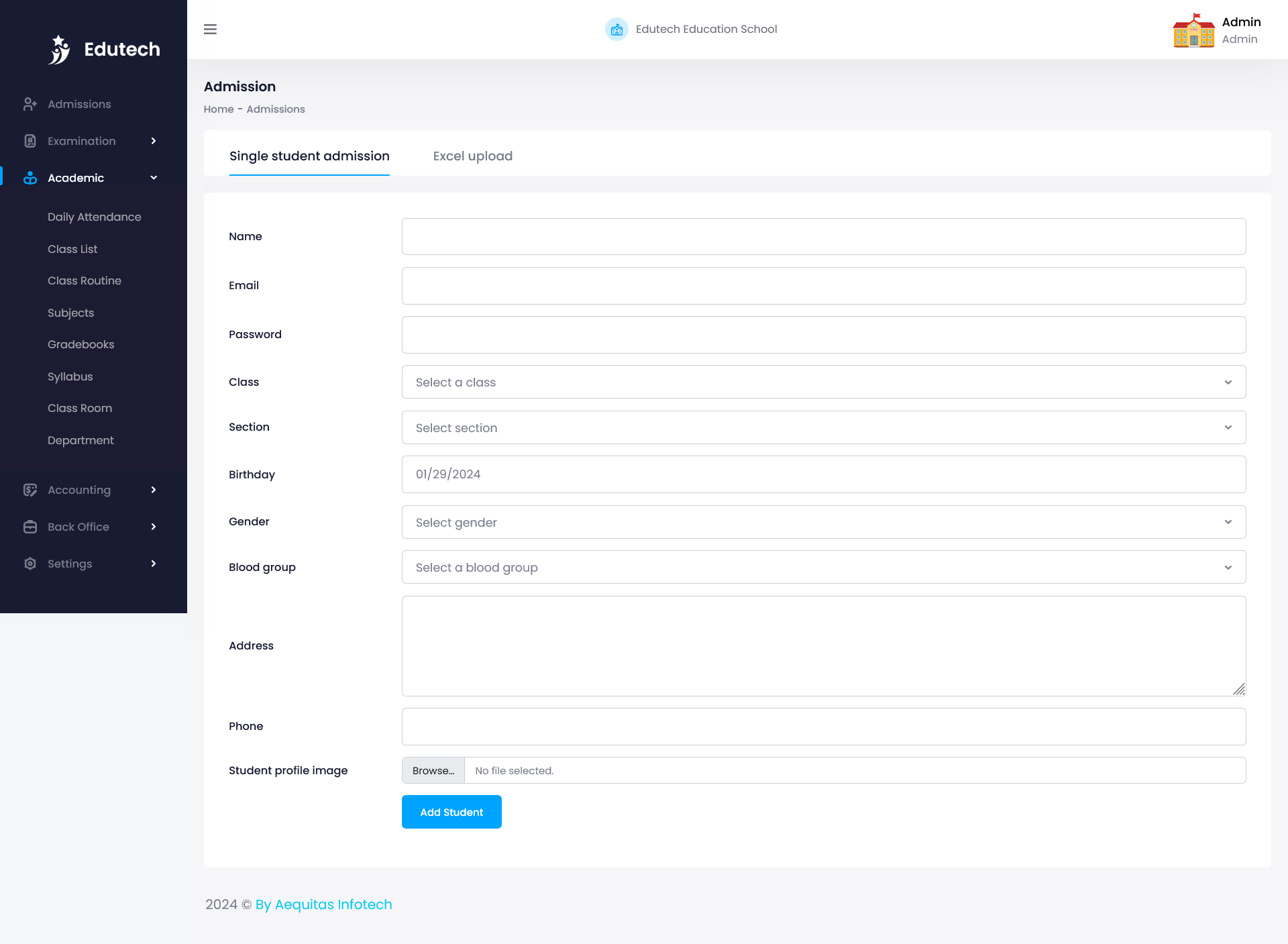Viewport: 1288px width, 944px height.
Task: Click the Home breadcrumb link
Action: pyautogui.click(x=218, y=109)
